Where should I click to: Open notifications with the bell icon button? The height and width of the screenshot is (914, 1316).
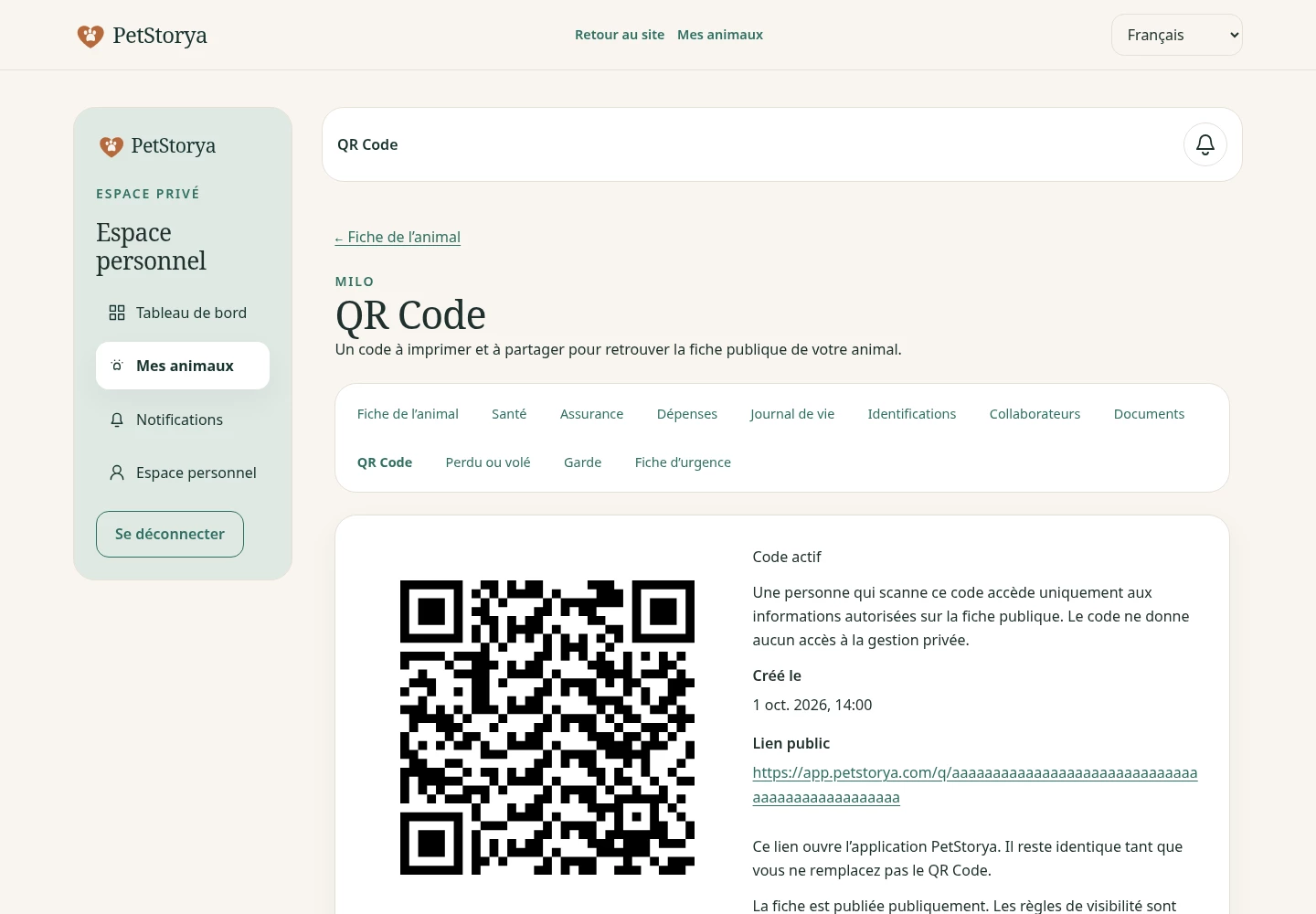[x=1205, y=144]
